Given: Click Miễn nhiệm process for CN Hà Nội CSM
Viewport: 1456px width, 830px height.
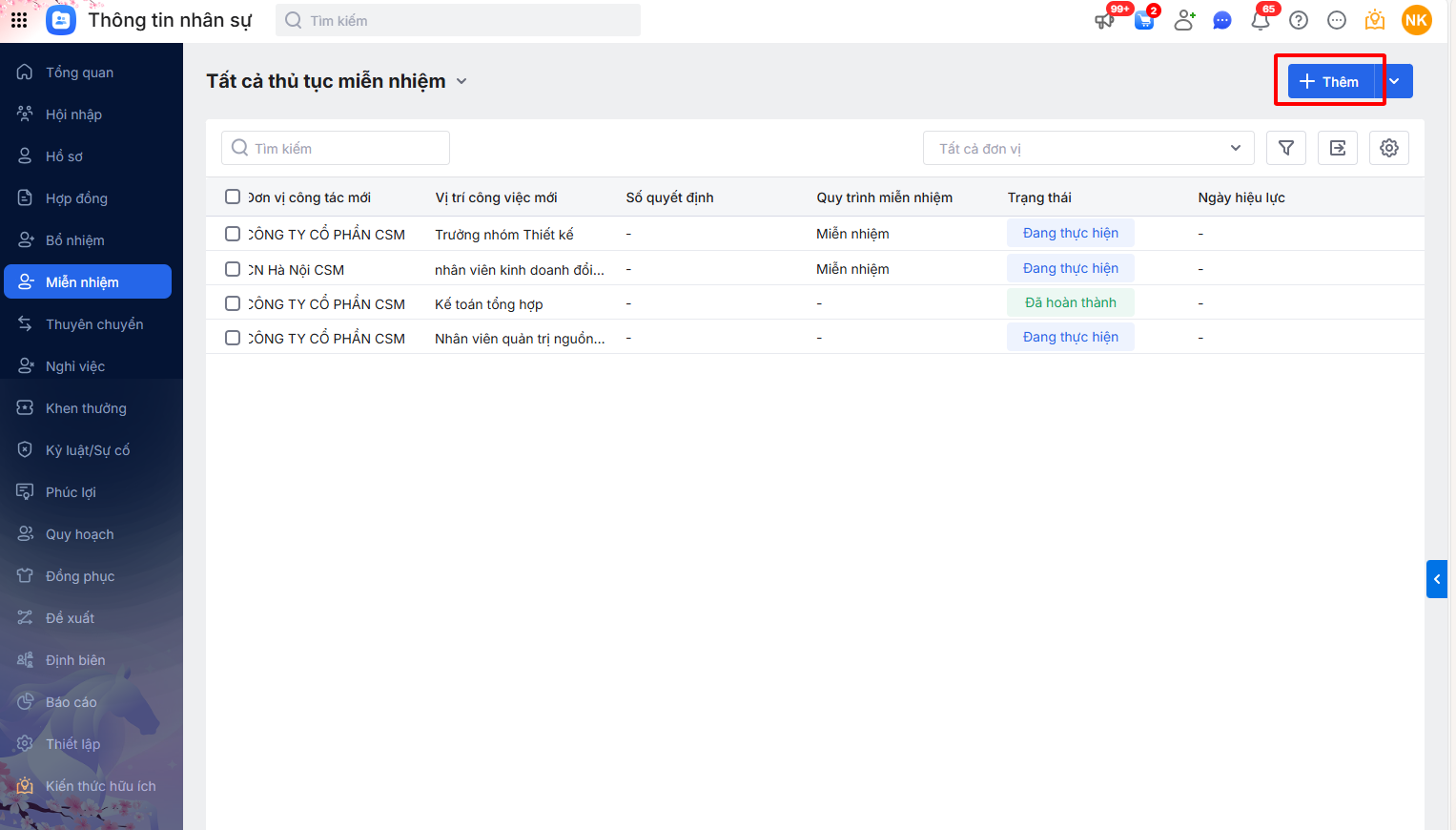Looking at the screenshot, I should tap(852, 269).
